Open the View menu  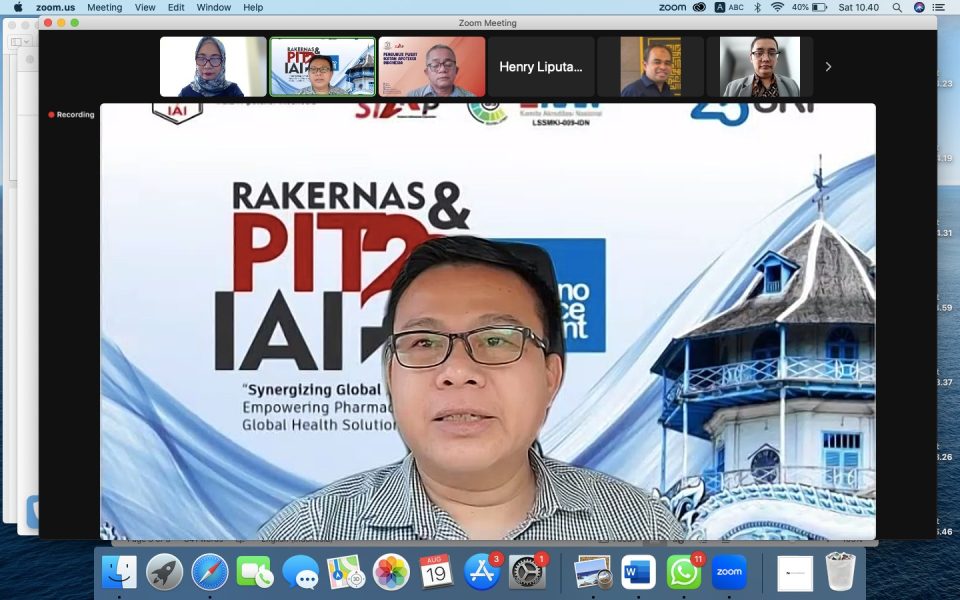click(x=145, y=7)
